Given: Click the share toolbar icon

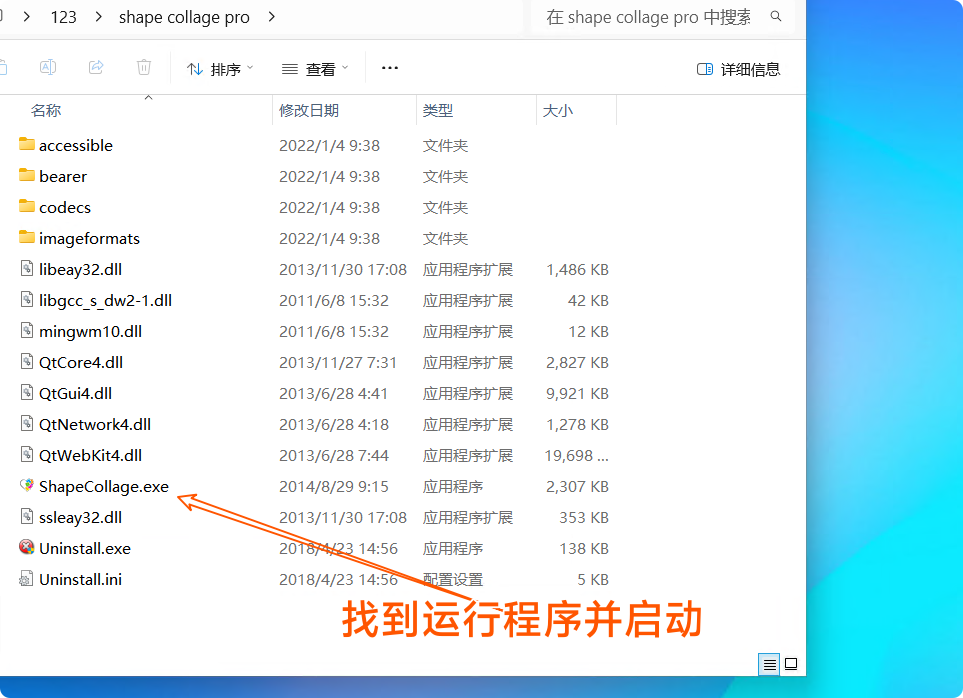Looking at the screenshot, I should [x=96, y=67].
